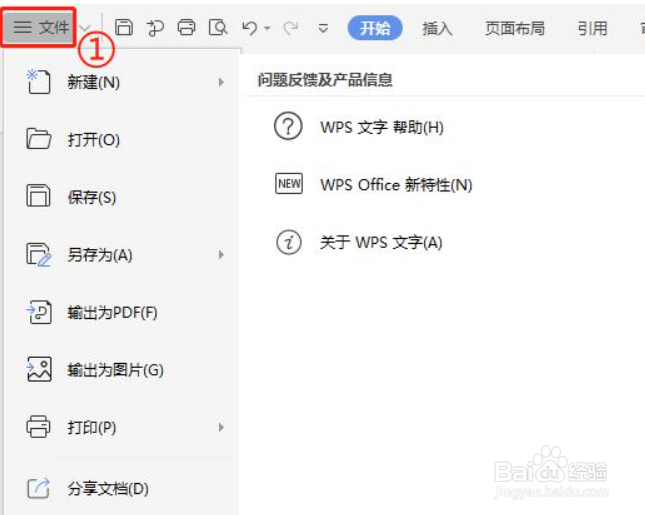Expand the undo history dropdown arrow
The image size is (645, 515).
[267, 28]
